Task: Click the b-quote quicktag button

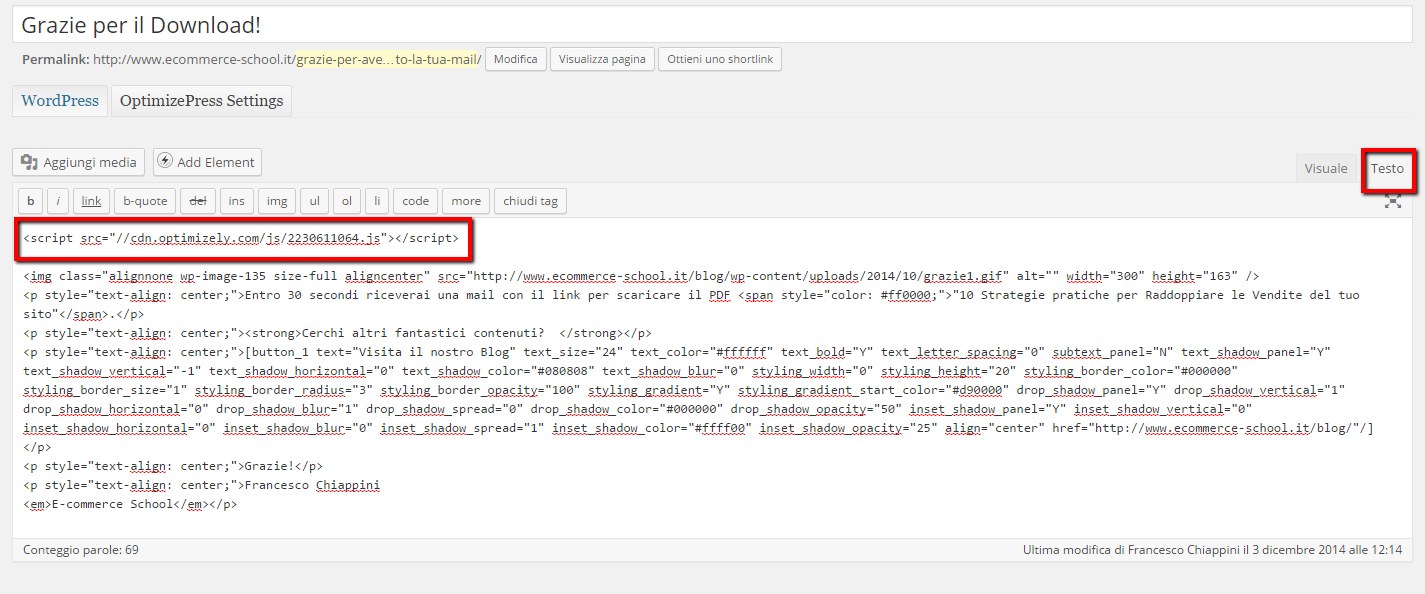Action: tap(145, 201)
